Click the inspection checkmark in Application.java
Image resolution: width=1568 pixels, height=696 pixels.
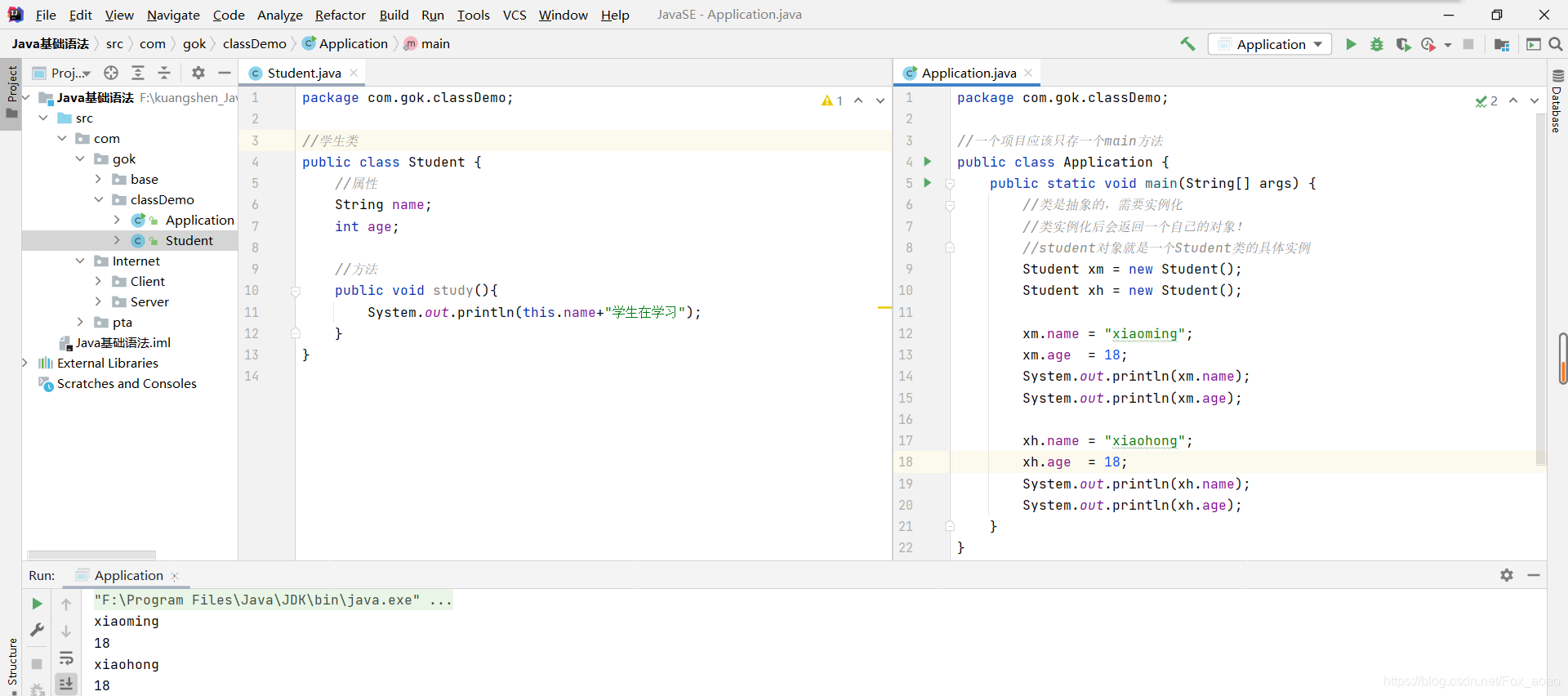point(1486,100)
